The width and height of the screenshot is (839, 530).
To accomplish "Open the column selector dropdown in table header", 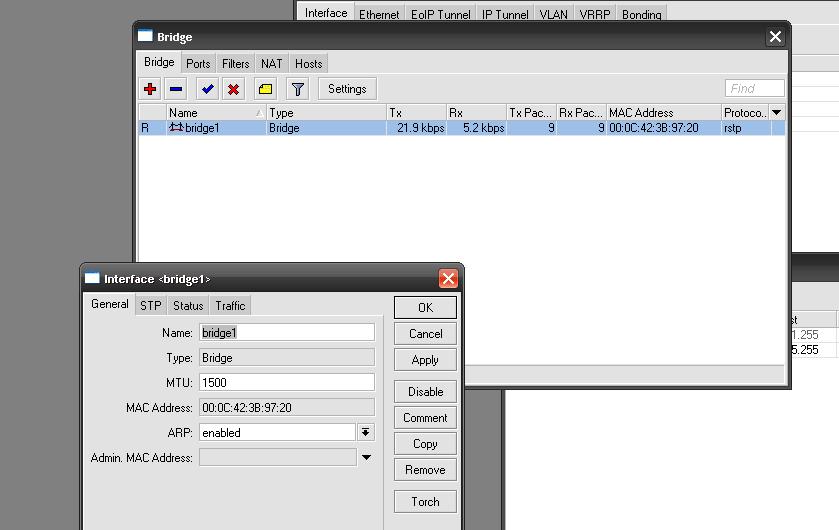I will (777, 113).
